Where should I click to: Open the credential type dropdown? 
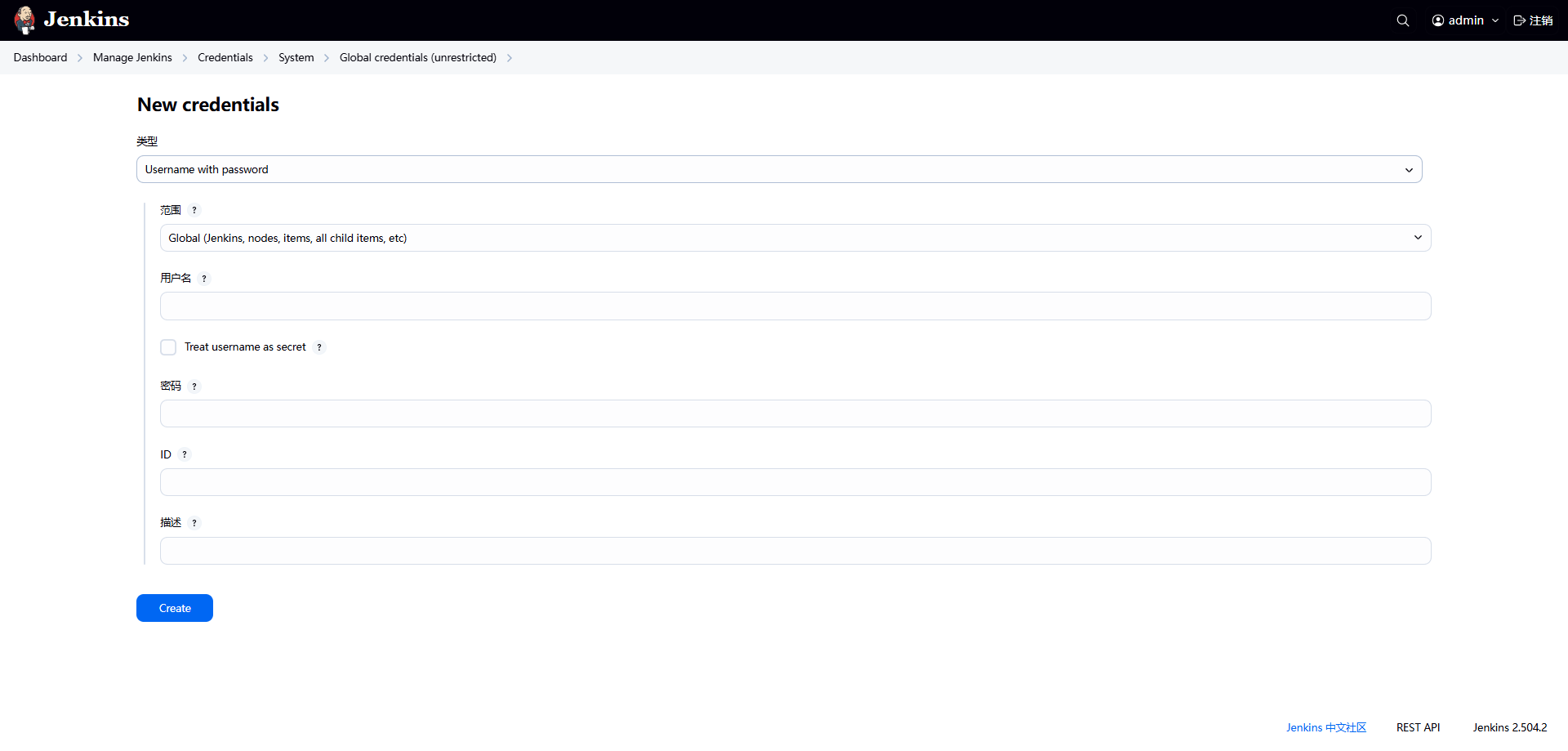[x=778, y=169]
